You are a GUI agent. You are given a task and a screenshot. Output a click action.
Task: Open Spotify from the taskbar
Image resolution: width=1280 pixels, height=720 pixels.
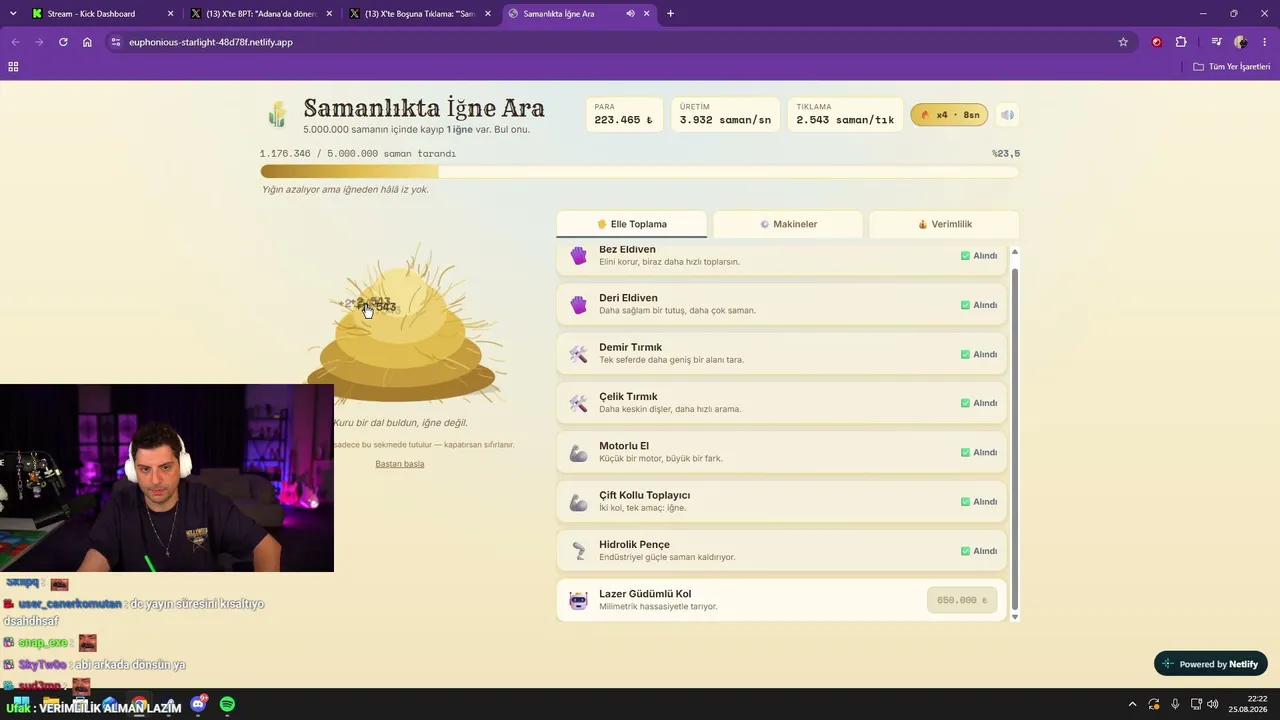(227, 704)
